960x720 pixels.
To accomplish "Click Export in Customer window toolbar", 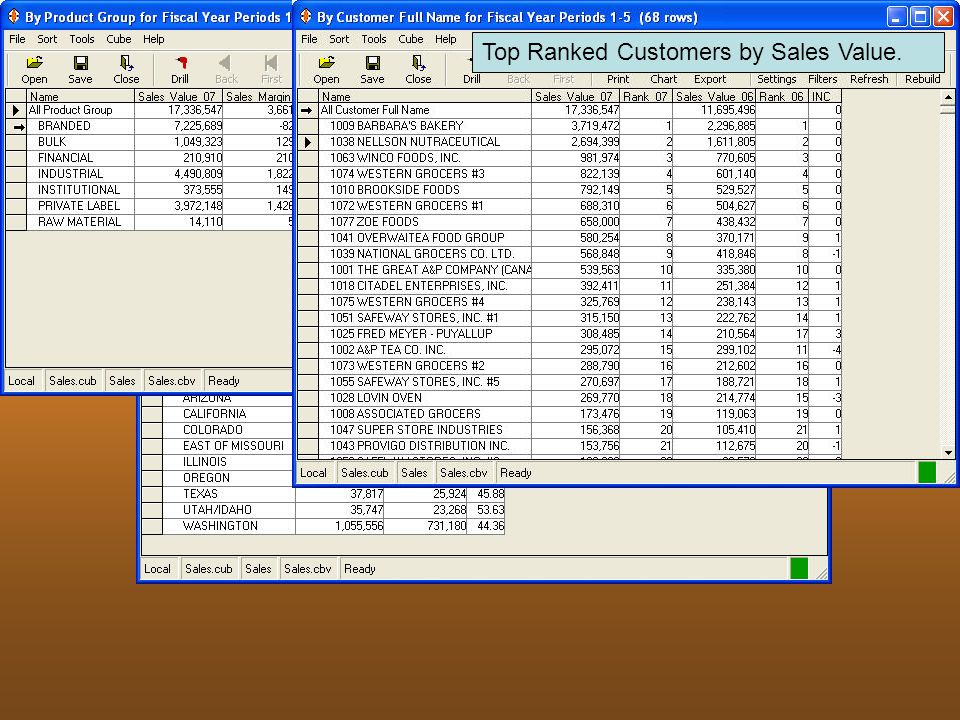I will coord(710,79).
